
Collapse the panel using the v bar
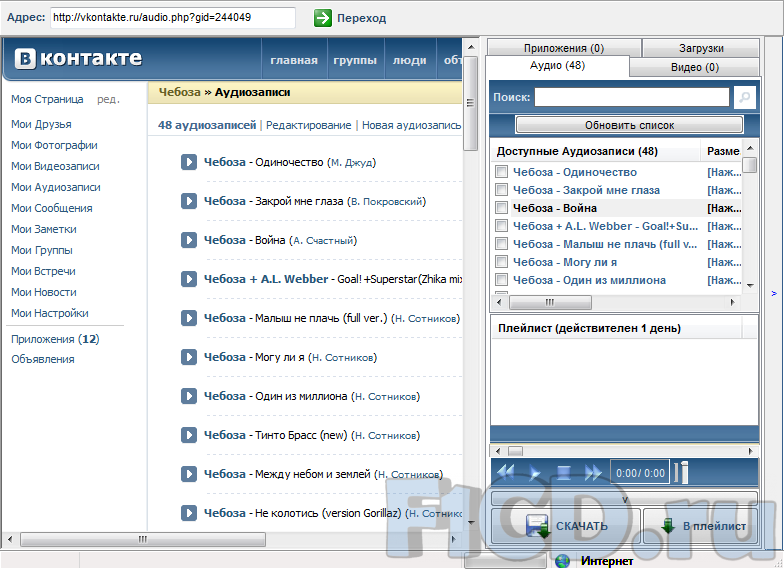coord(624,499)
